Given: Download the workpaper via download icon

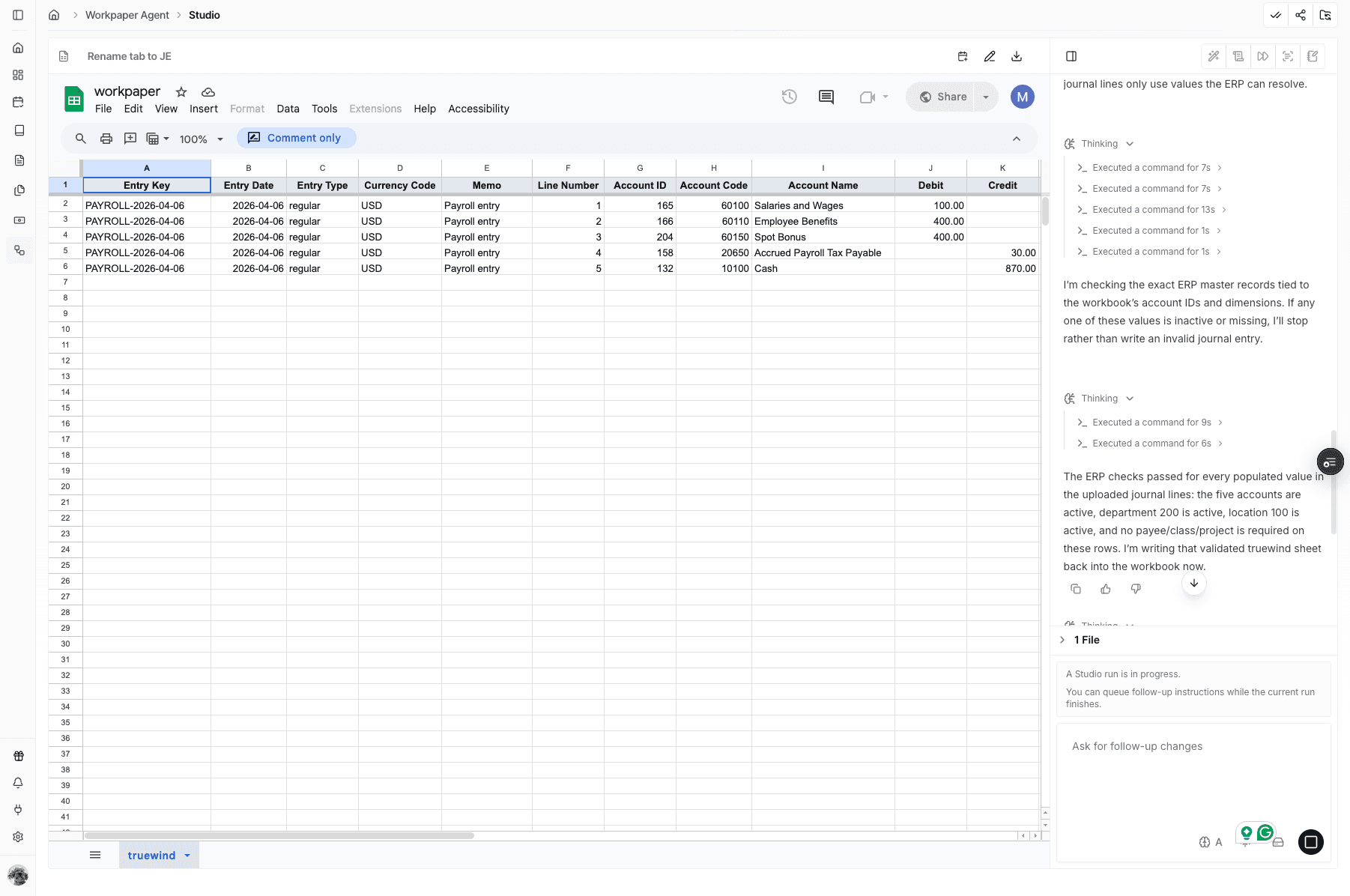Looking at the screenshot, I should [x=1017, y=56].
